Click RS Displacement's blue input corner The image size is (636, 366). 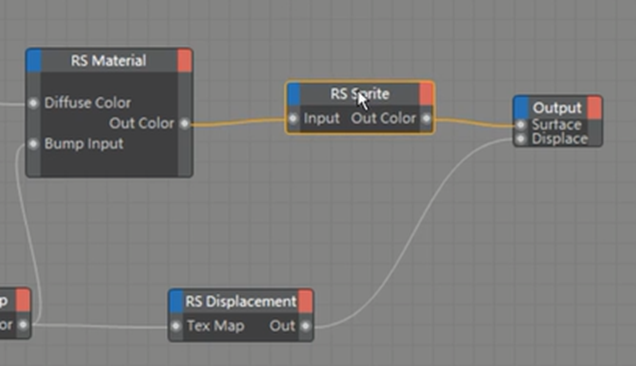click(176, 301)
